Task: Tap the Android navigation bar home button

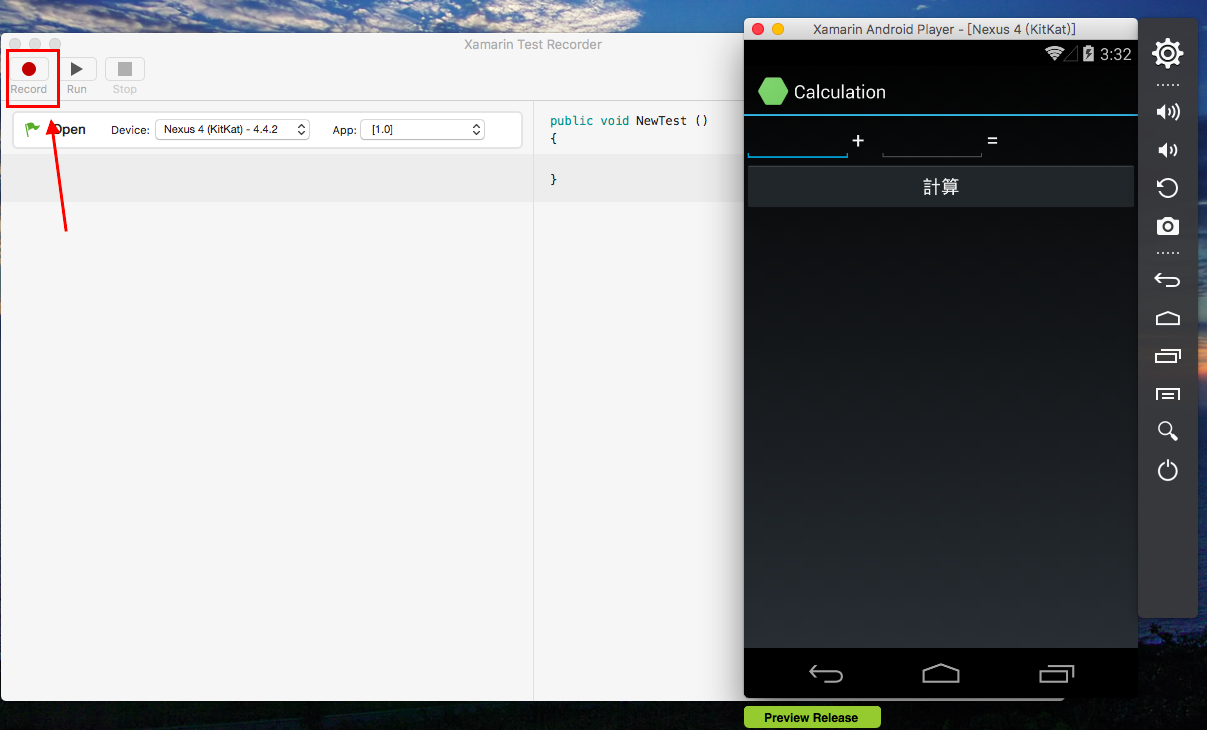Action: (941, 673)
